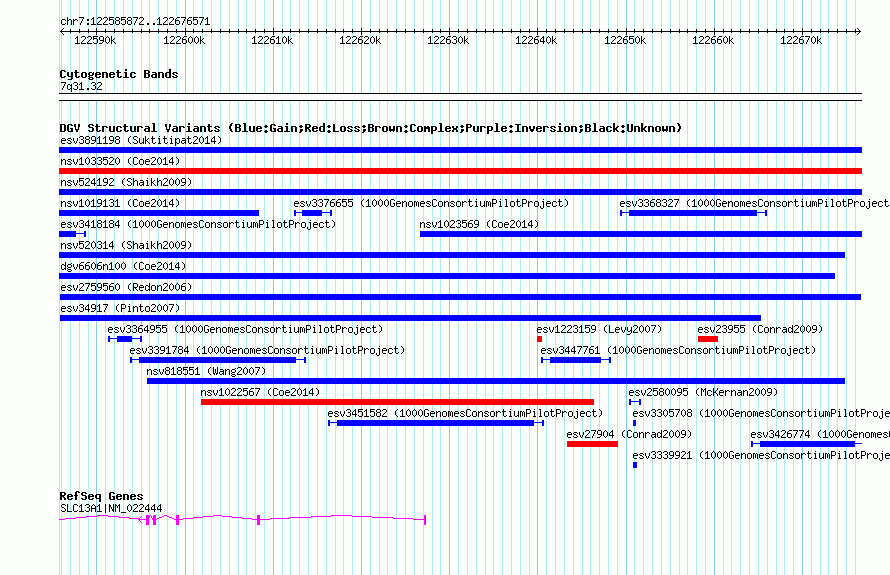Screen dimensions: 890x575
Task: Select esv3305708 variant label
Action: point(761,413)
